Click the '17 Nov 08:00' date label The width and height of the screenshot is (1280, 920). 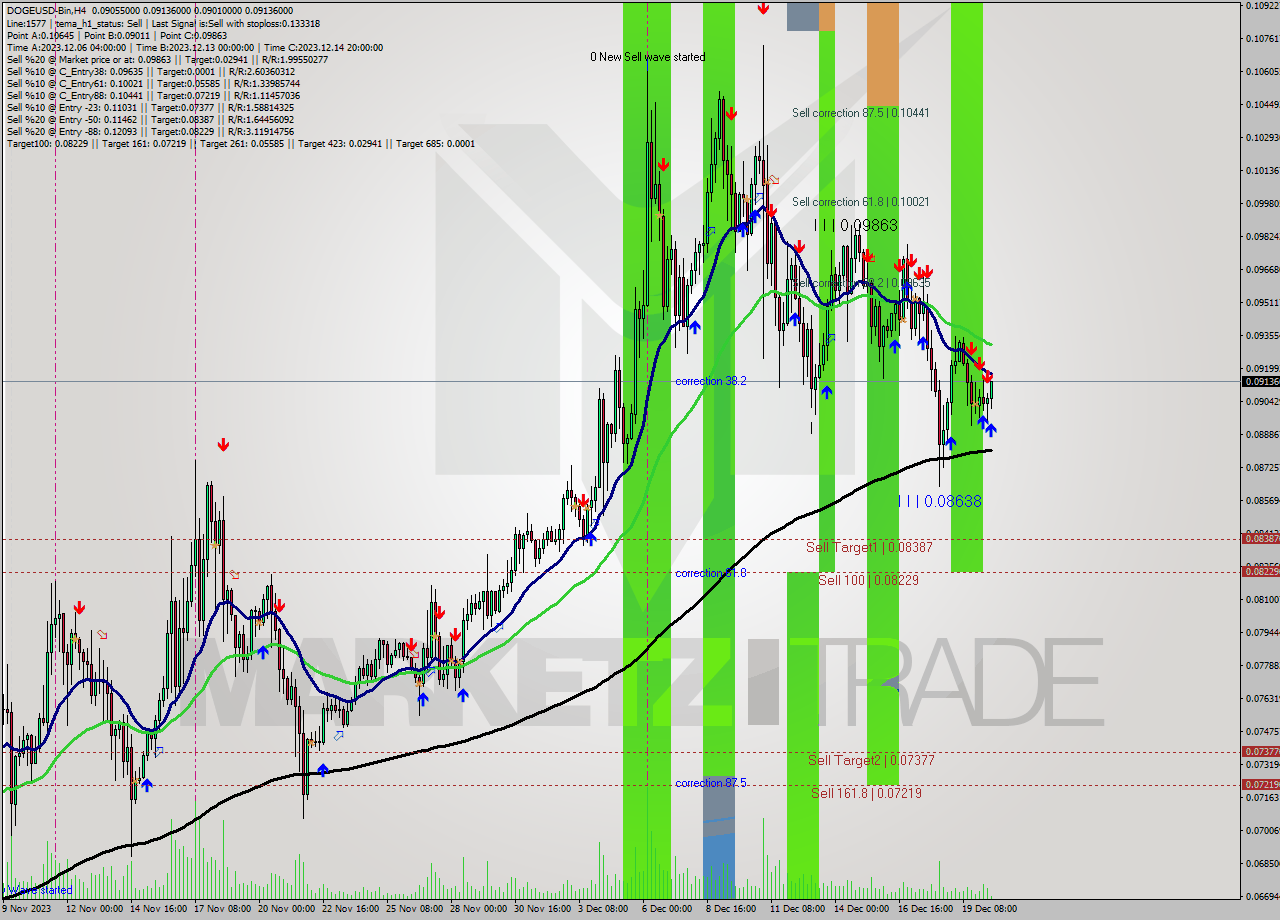click(223, 909)
